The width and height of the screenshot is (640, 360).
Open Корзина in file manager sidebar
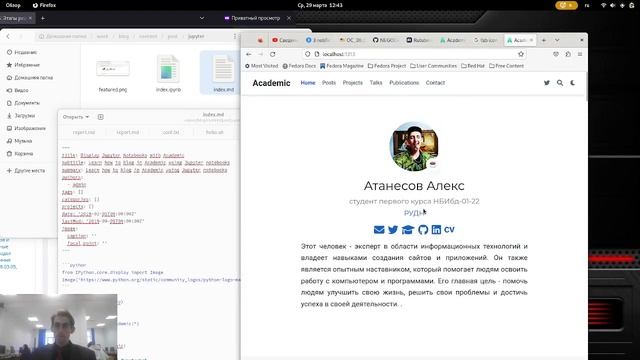pos(20,153)
